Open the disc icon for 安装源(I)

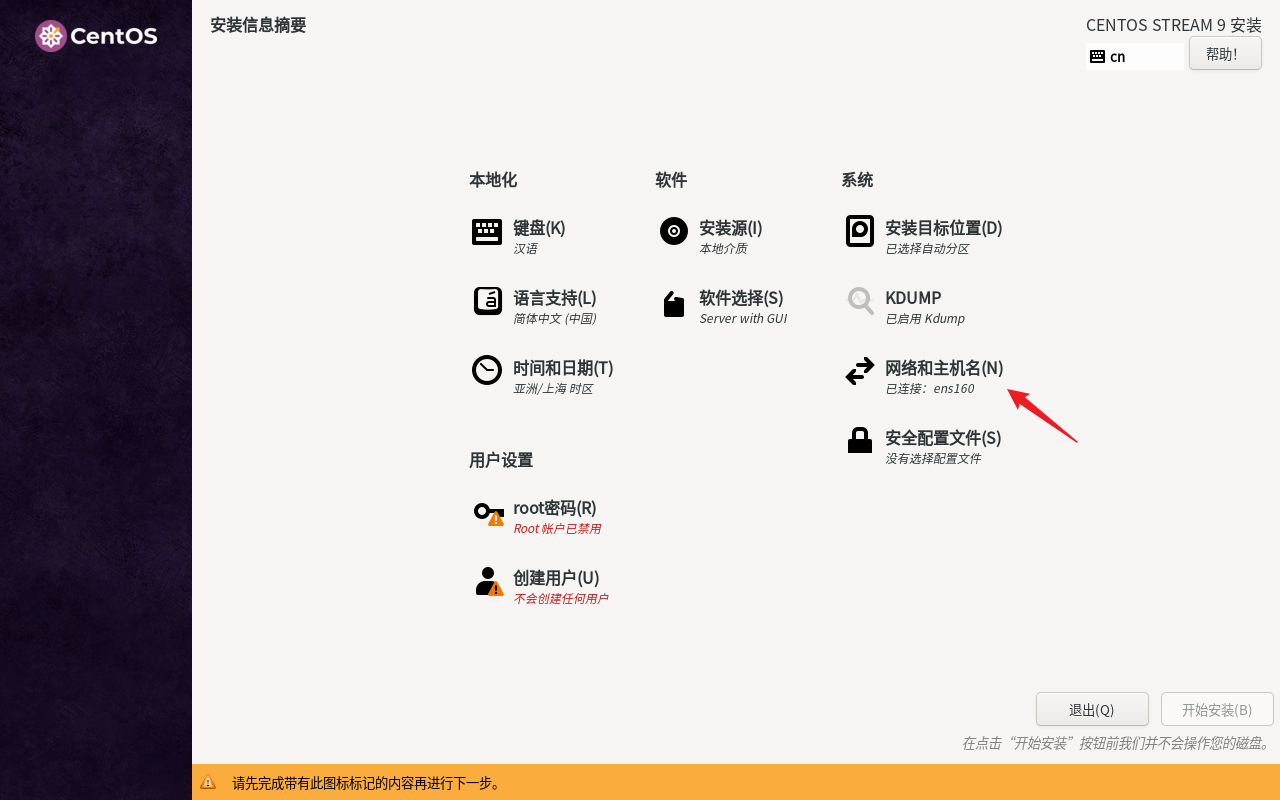point(673,231)
